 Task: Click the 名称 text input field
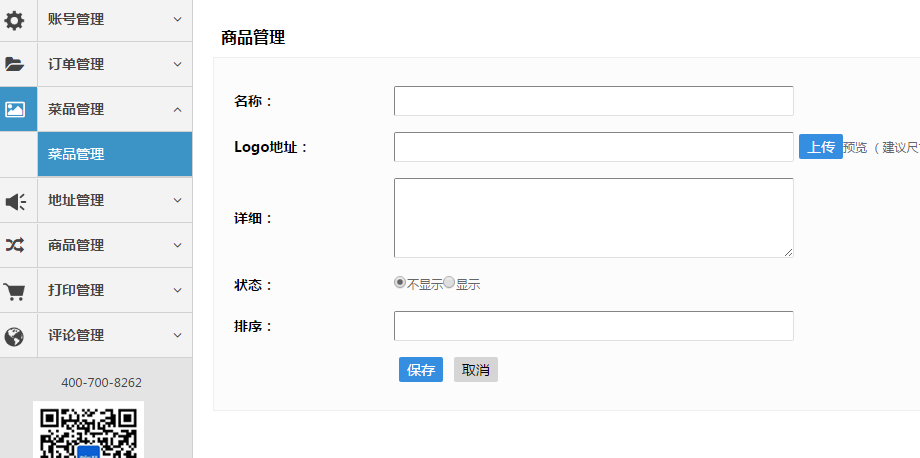coord(594,101)
